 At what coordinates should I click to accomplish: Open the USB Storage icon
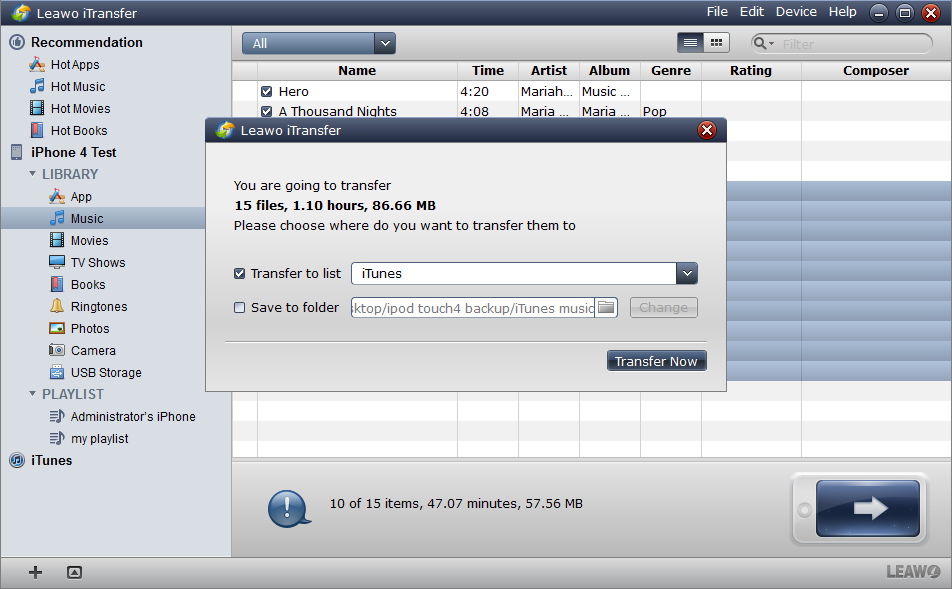click(x=57, y=372)
